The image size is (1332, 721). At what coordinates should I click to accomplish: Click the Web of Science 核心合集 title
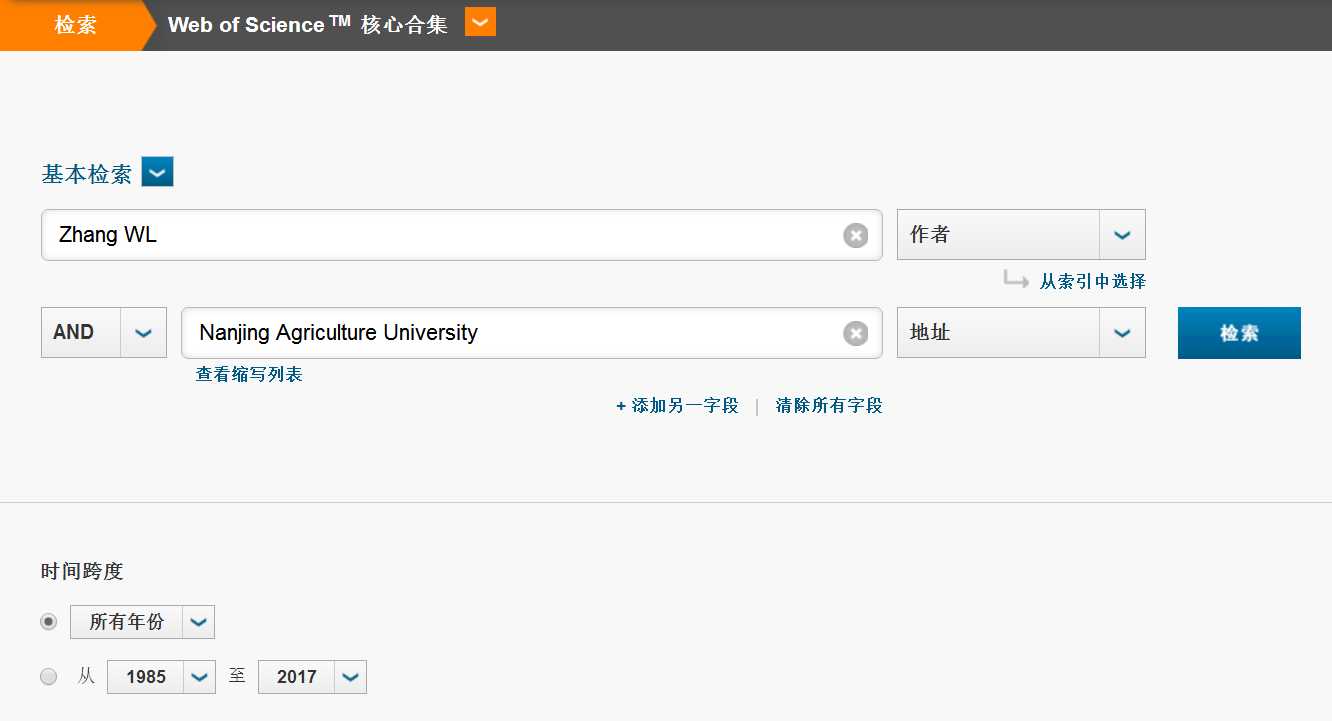pos(308,25)
